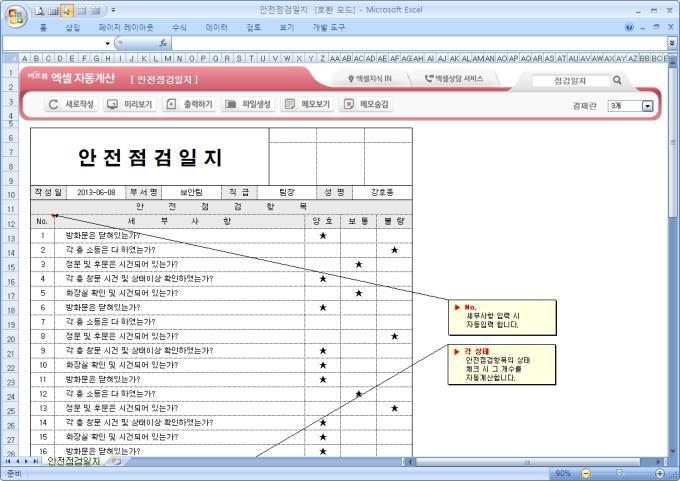
Task: Open the 검토 ribbon tab
Action: coord(253,27)
